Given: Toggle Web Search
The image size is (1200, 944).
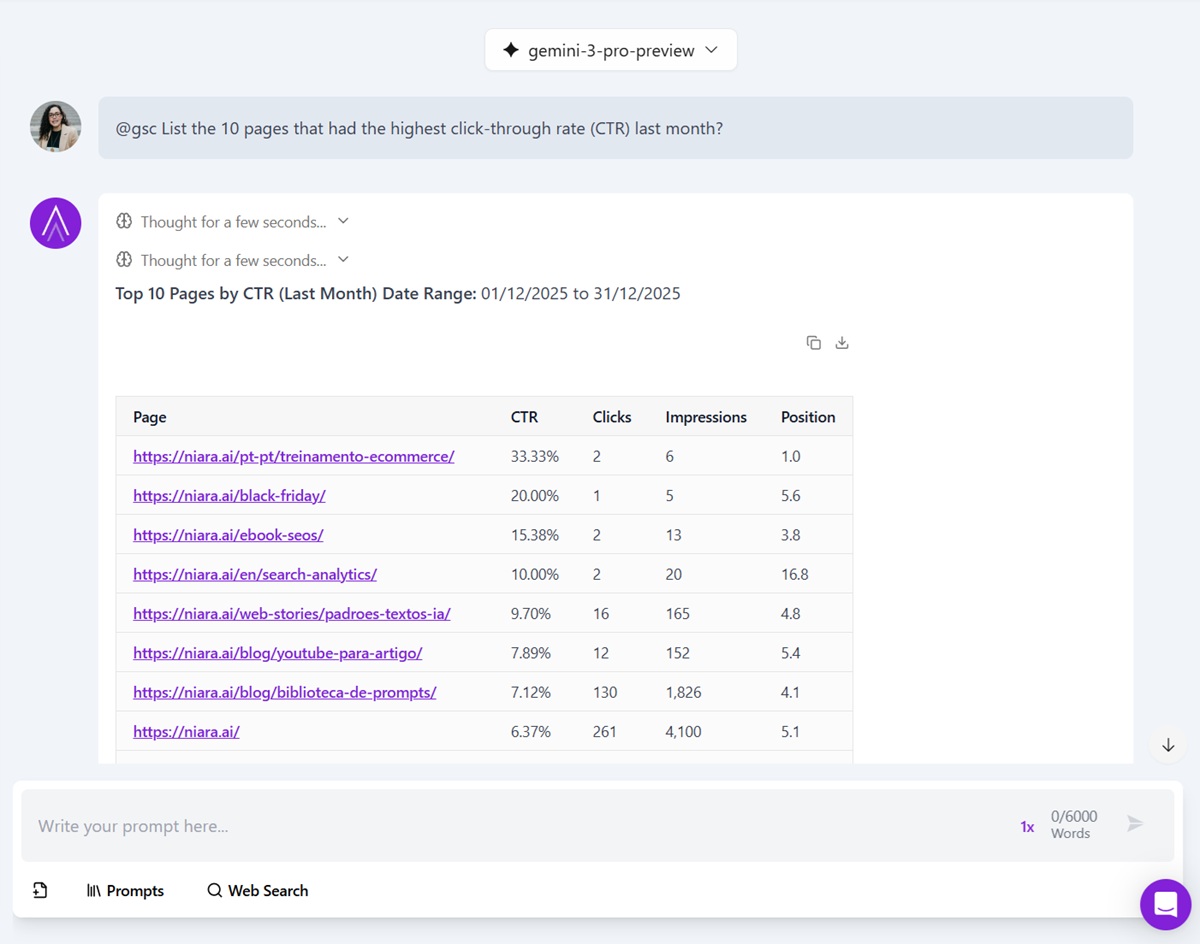Looking at the screenshot, I should pyautogui.click(x=258, y=890).
